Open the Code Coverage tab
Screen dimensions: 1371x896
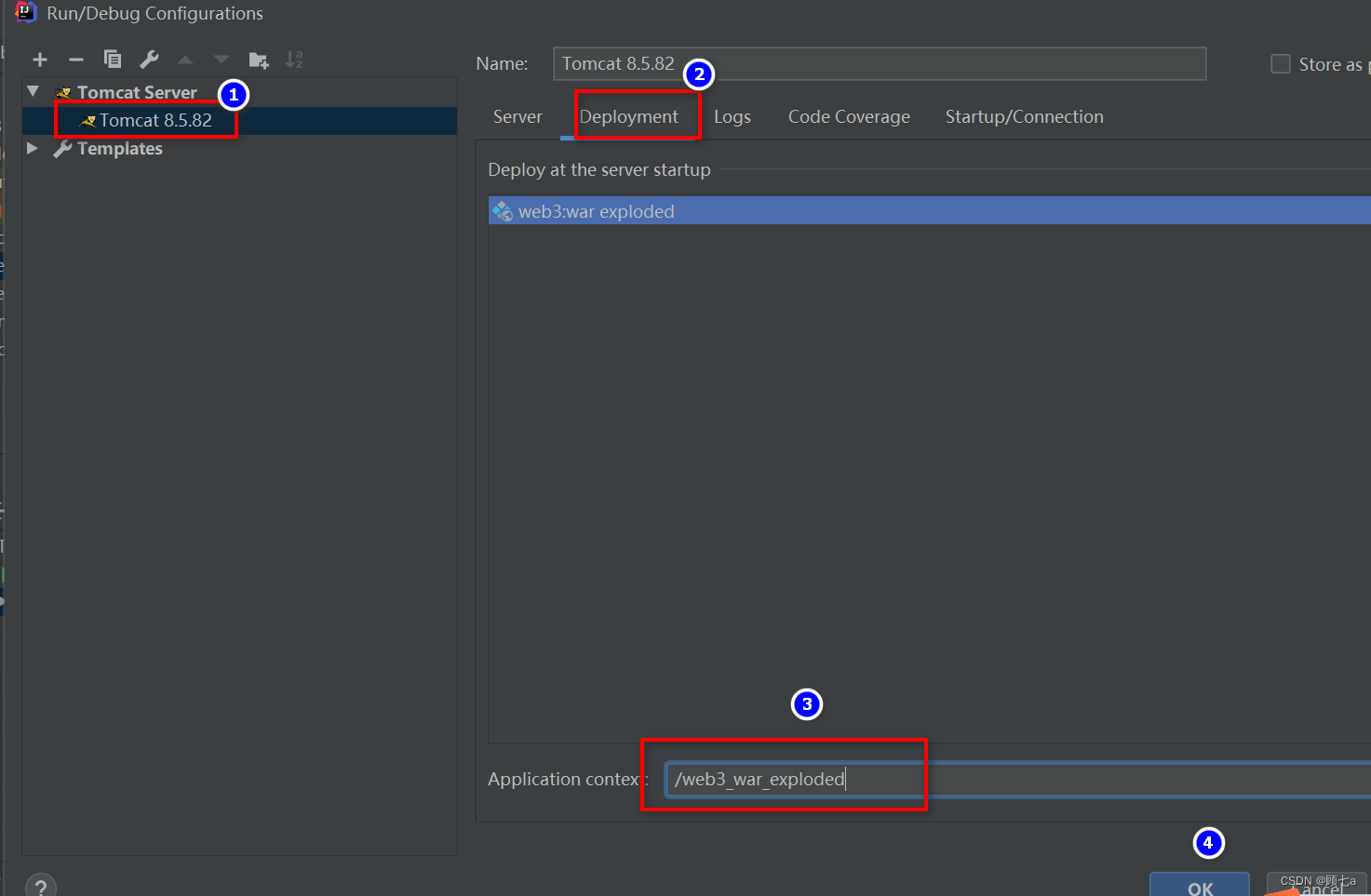pos(849,116)
